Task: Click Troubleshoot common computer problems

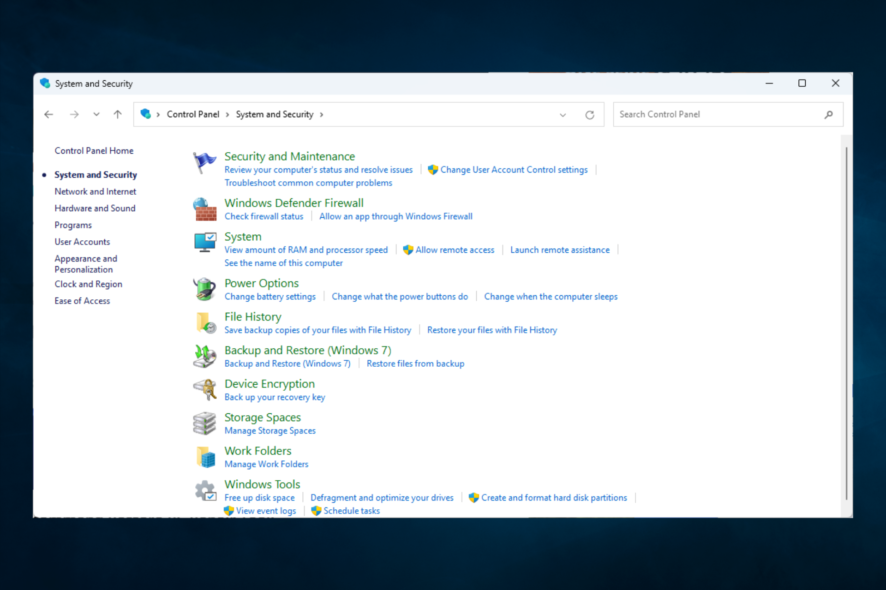Action: (x=308, y=183)
